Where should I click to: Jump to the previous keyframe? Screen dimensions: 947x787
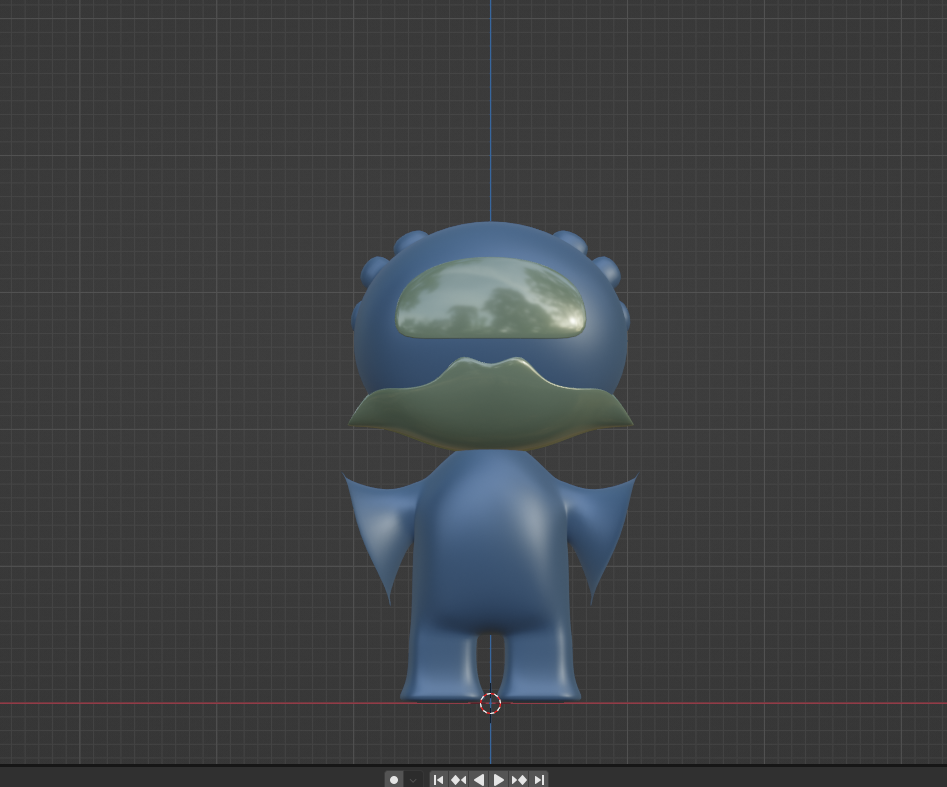point(458,779)
